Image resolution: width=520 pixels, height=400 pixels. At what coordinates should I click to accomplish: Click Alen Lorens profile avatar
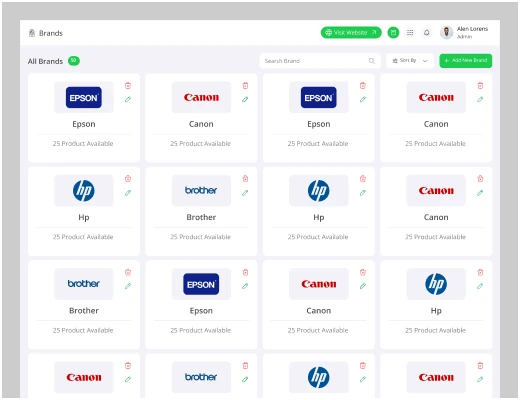tap(446, 32)
